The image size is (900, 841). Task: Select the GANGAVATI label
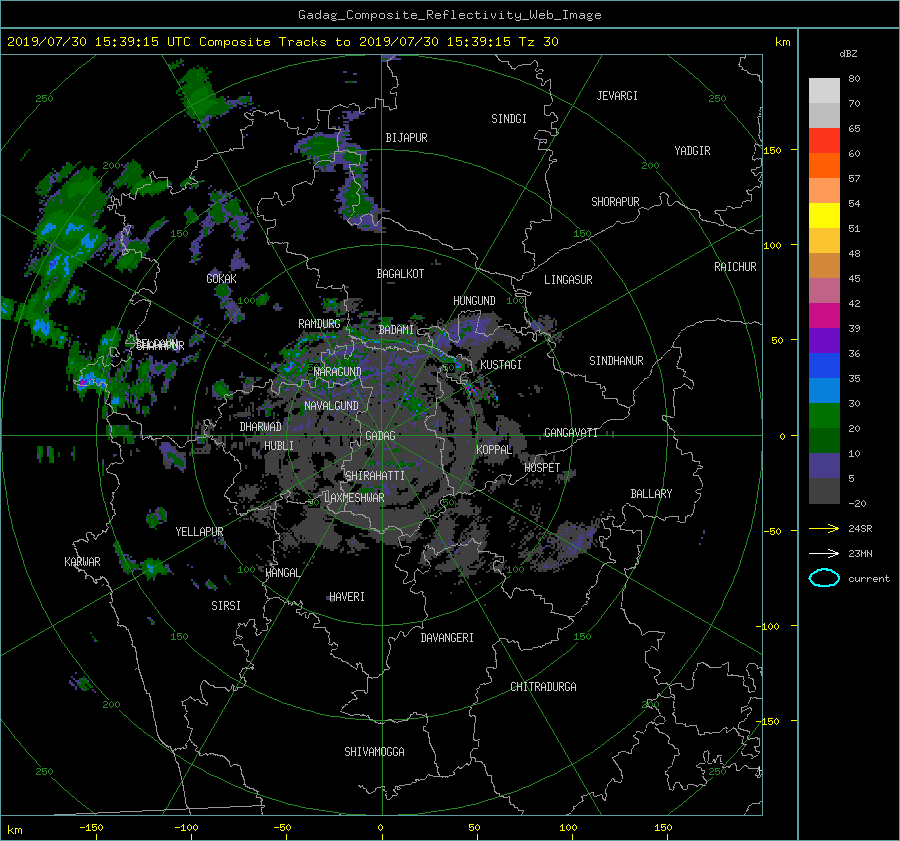pos(571,432)
